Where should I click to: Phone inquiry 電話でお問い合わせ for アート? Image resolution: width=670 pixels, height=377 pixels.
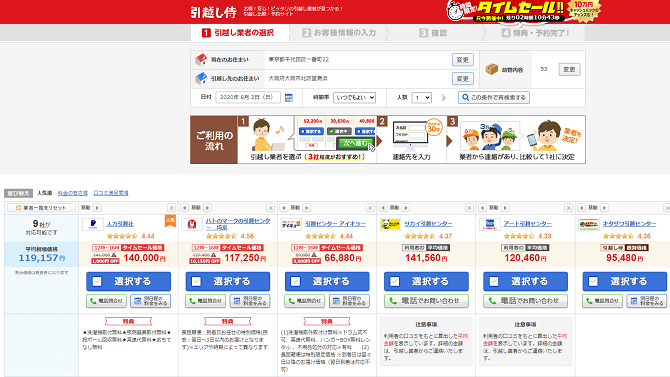[x=525, y=301]
